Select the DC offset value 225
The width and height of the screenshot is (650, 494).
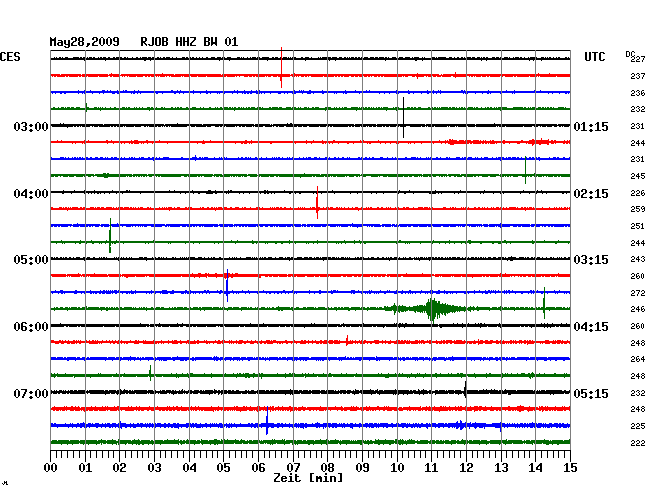pyautogui.click(x=638, y=426)
